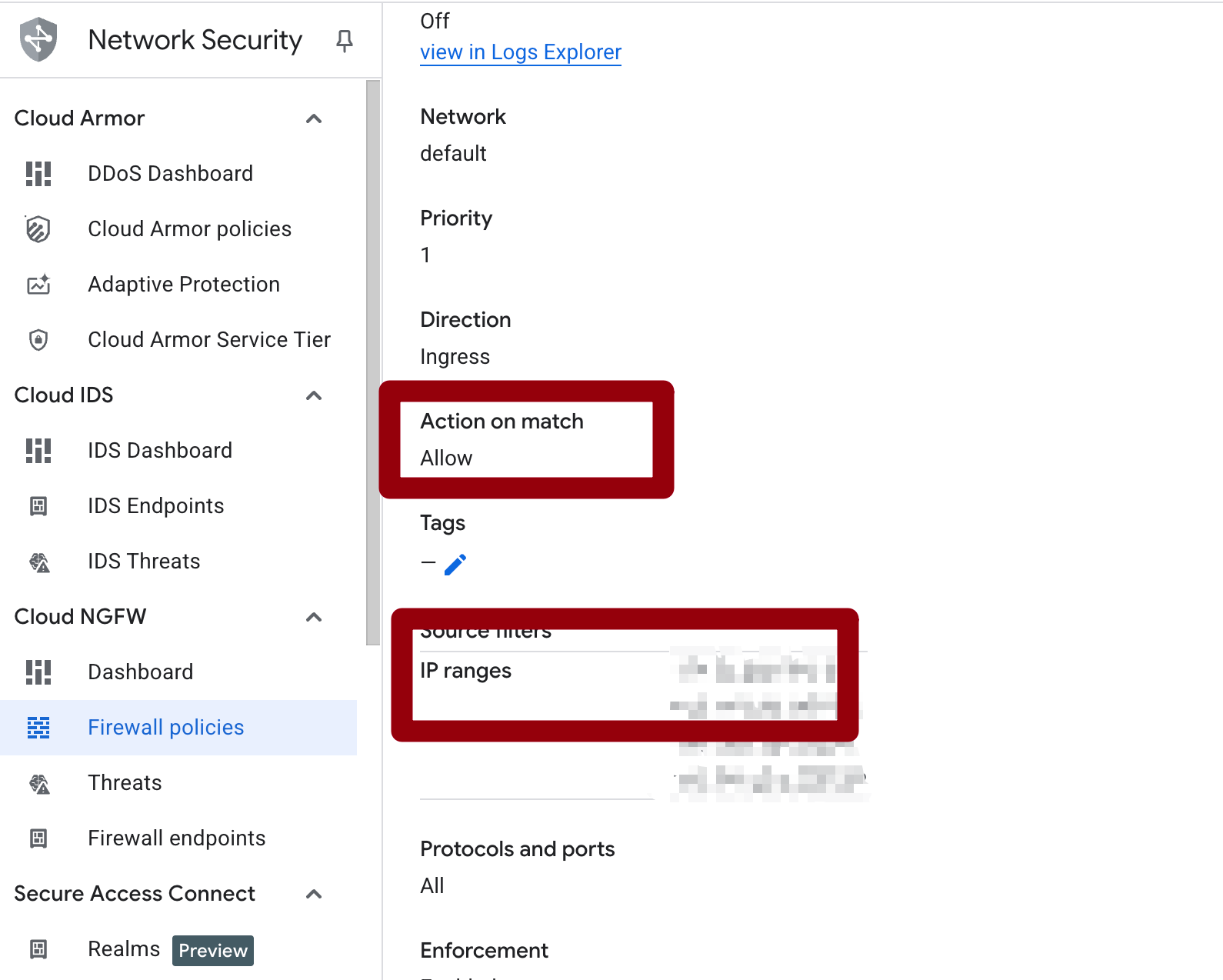The height and width of the screenshot is (980, 1223).
Task: Click the sidebar vertical scrollbar
Action: [x=373, y=362]
